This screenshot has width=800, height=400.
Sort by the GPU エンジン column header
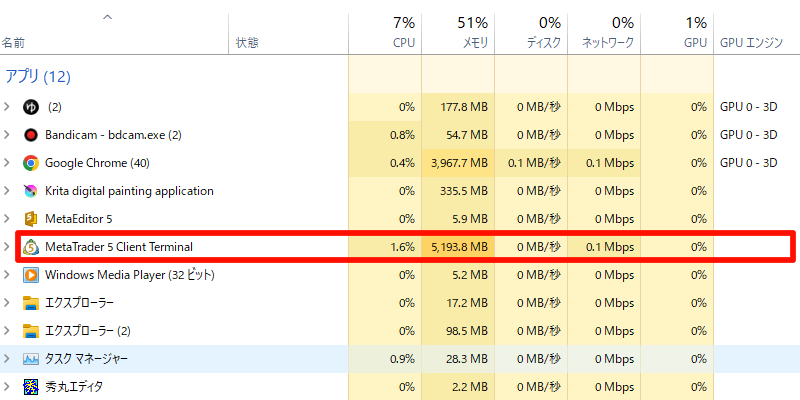[x=752, y=43]
